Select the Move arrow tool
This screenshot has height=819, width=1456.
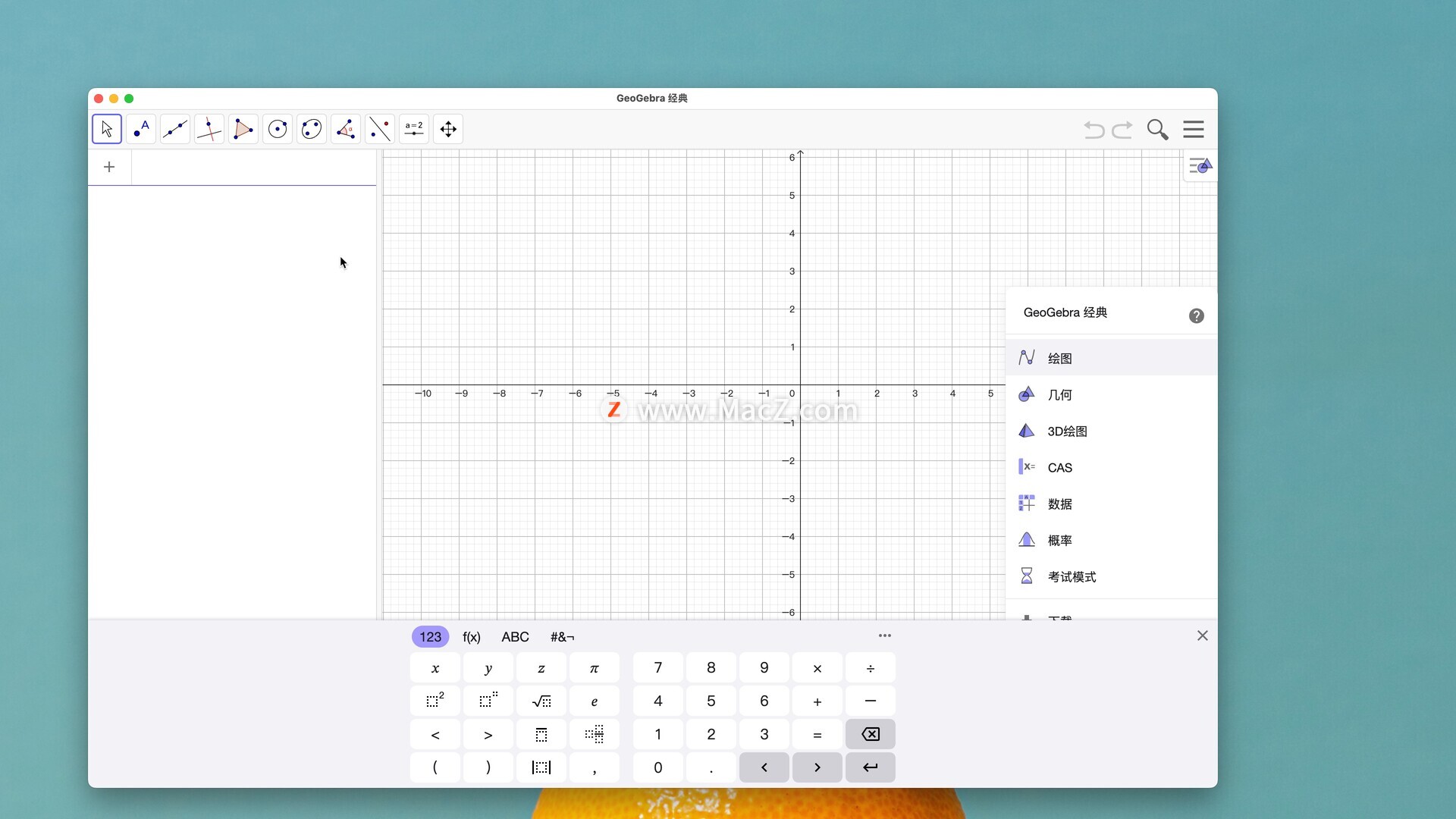pos(107,129)
